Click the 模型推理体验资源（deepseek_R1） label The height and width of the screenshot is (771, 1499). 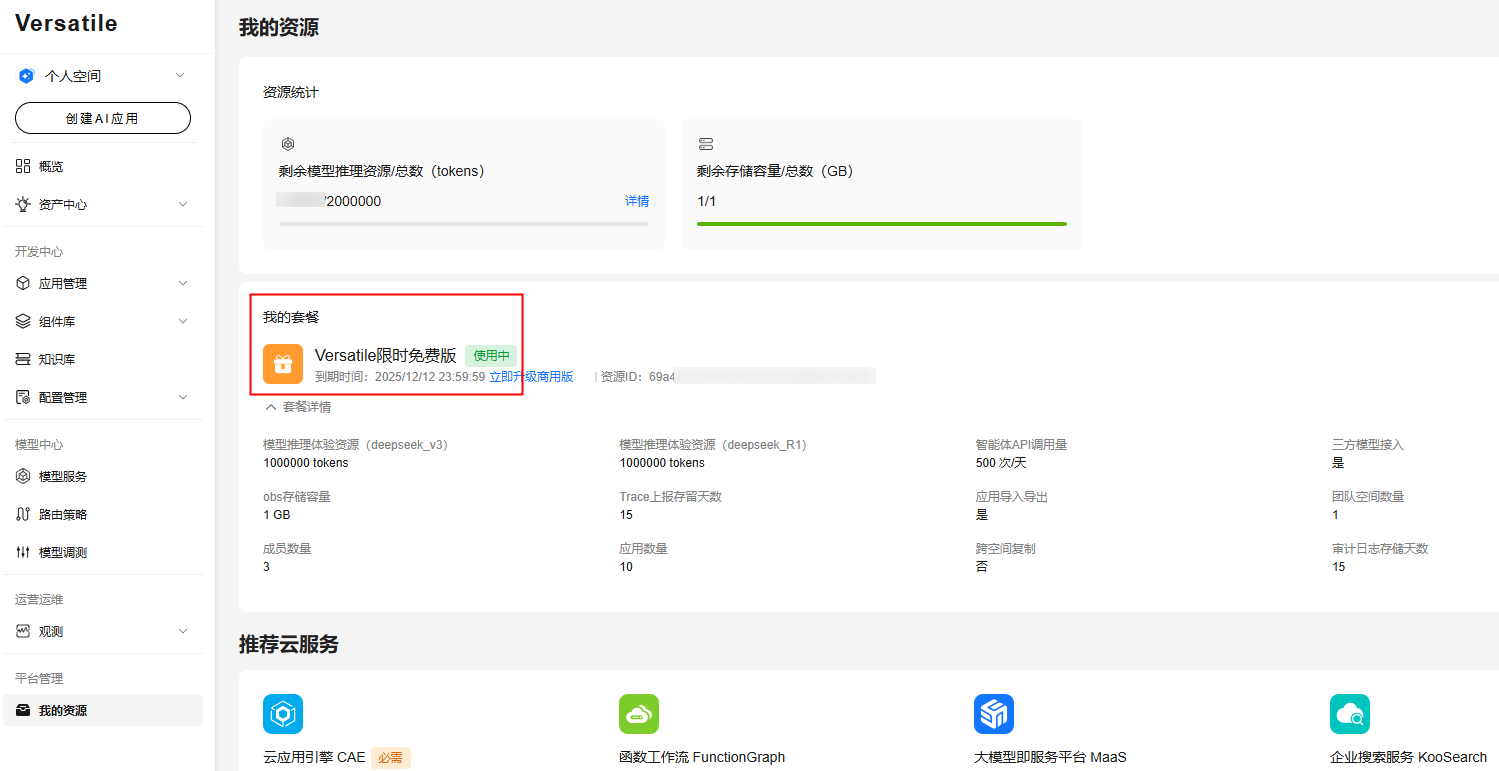pyautogui.click(x=713, y=445)
